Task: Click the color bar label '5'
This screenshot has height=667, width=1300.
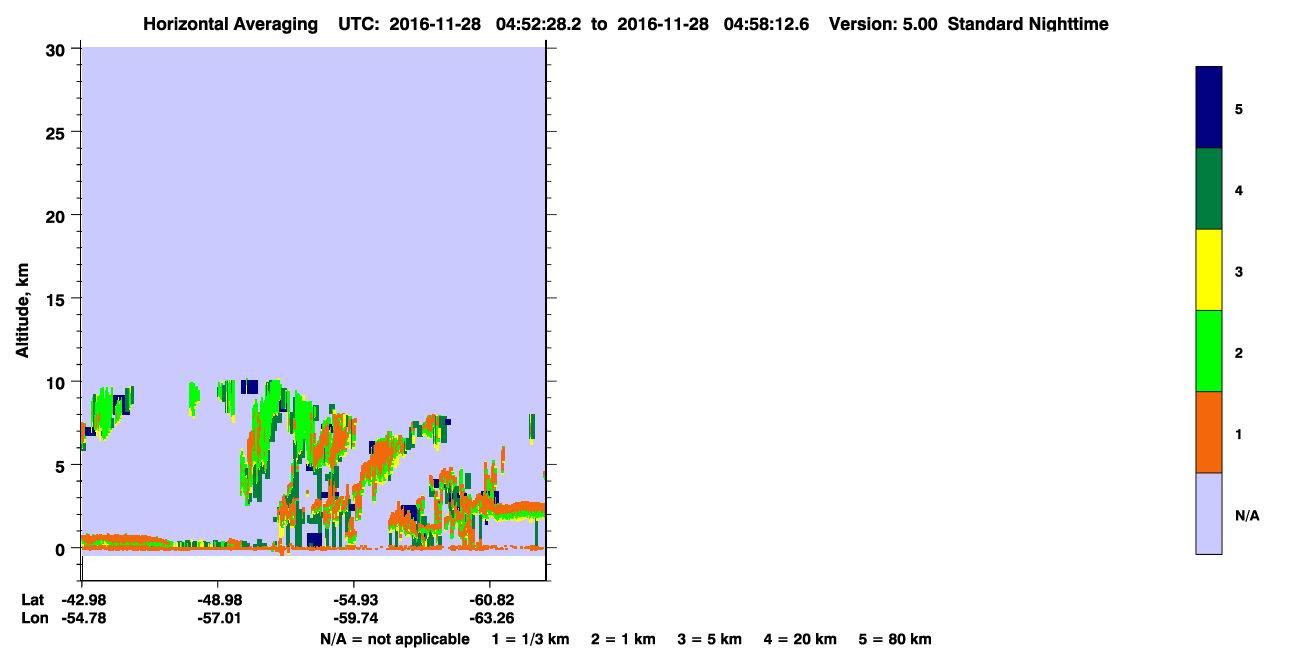Action: pyautogui.click(x=1239, y=108)
